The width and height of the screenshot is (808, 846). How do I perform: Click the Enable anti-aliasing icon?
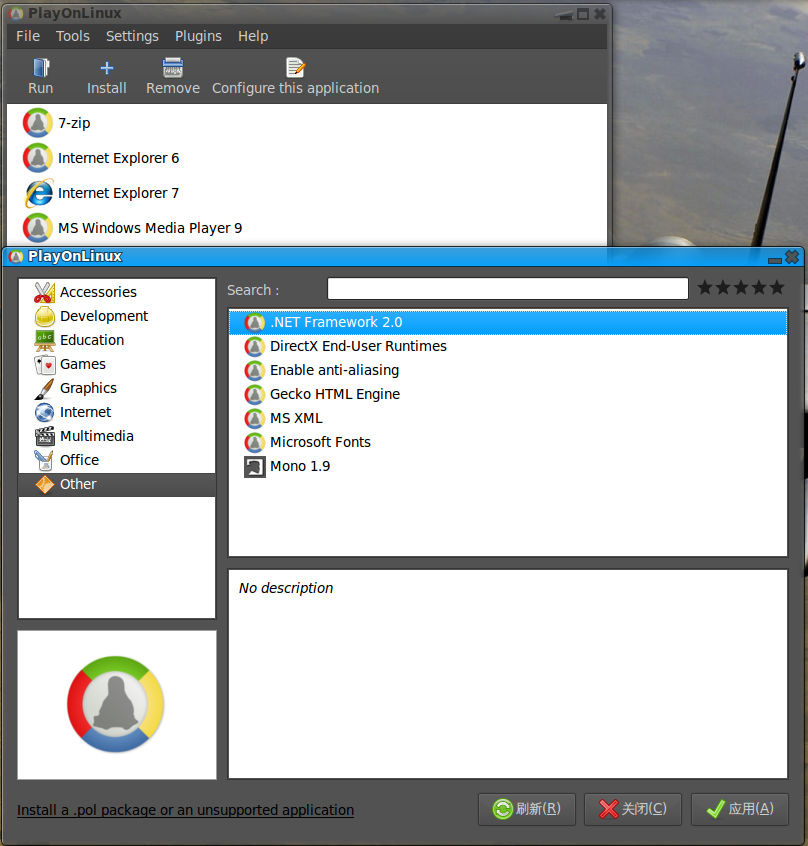tap(255, 371)
